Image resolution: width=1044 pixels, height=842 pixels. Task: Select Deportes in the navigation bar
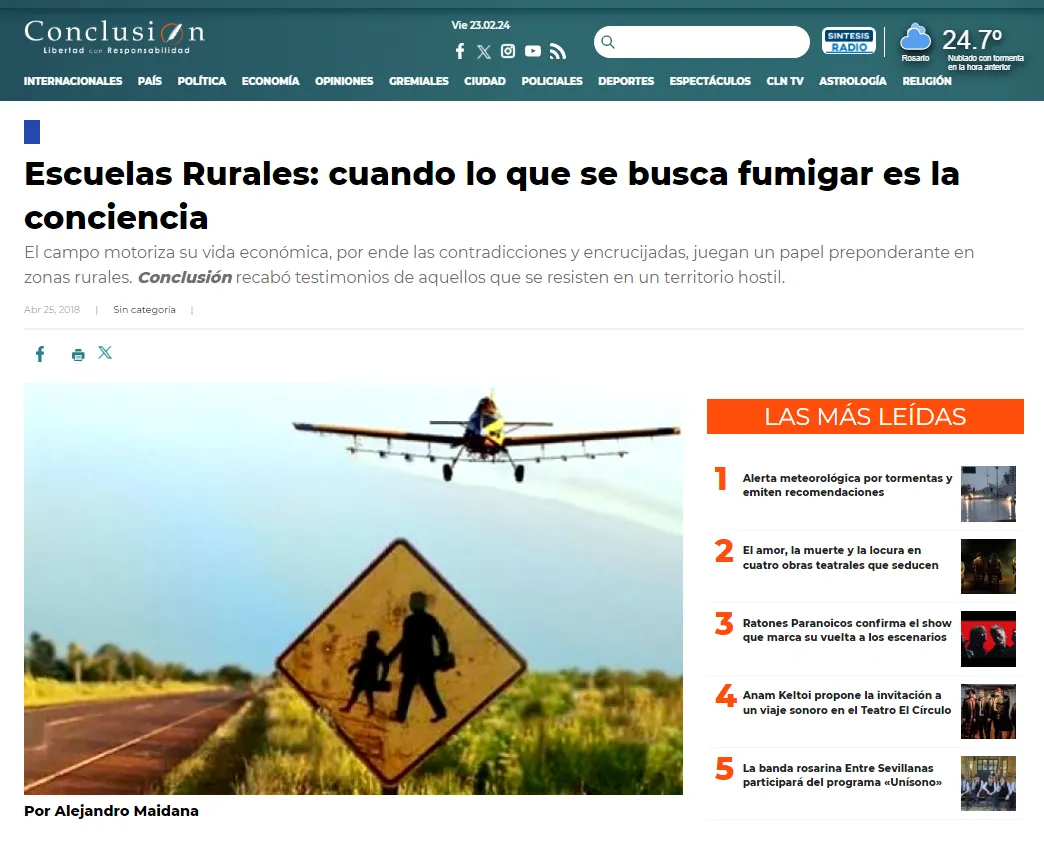coord(626,81)
